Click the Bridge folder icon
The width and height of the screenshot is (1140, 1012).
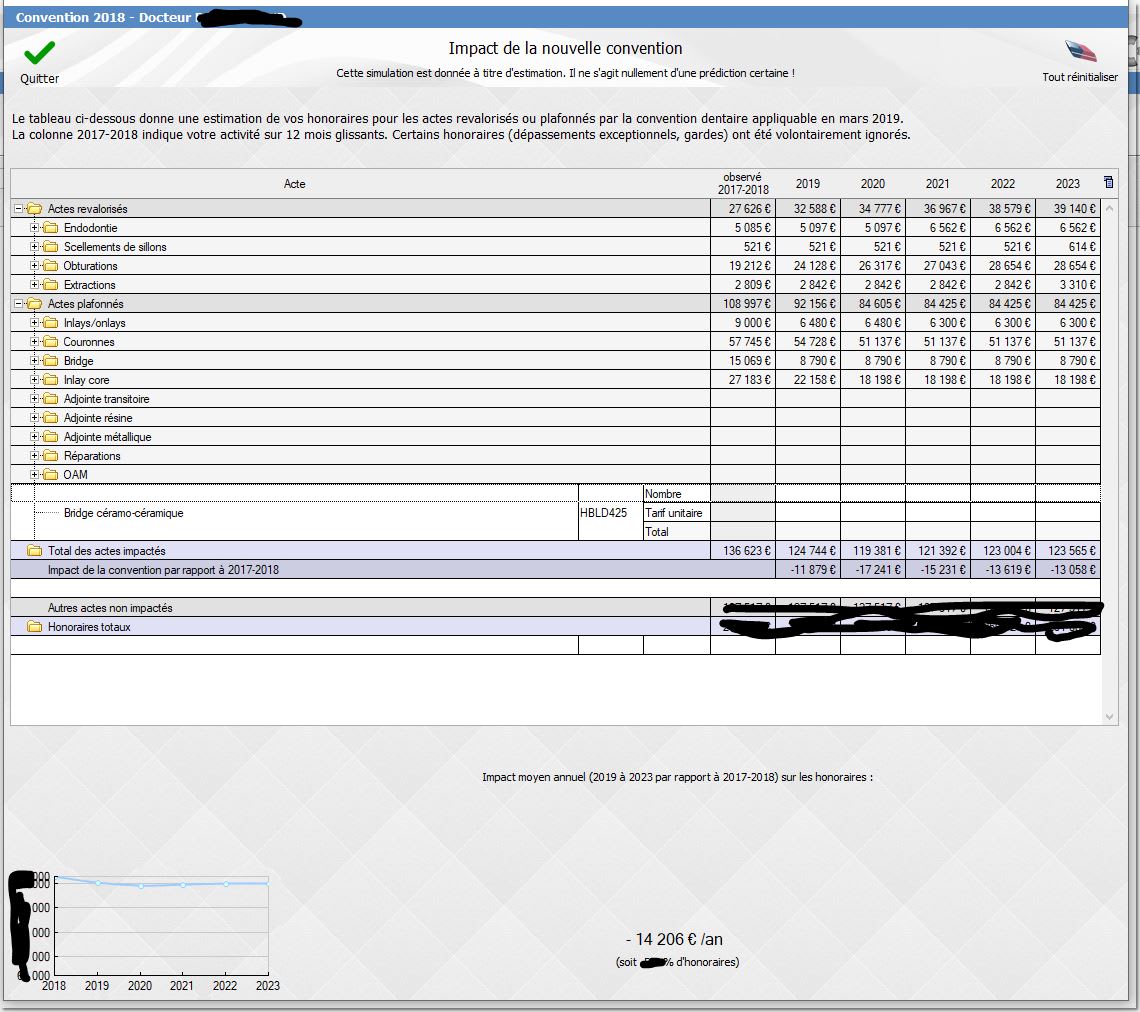coord(50,361)
